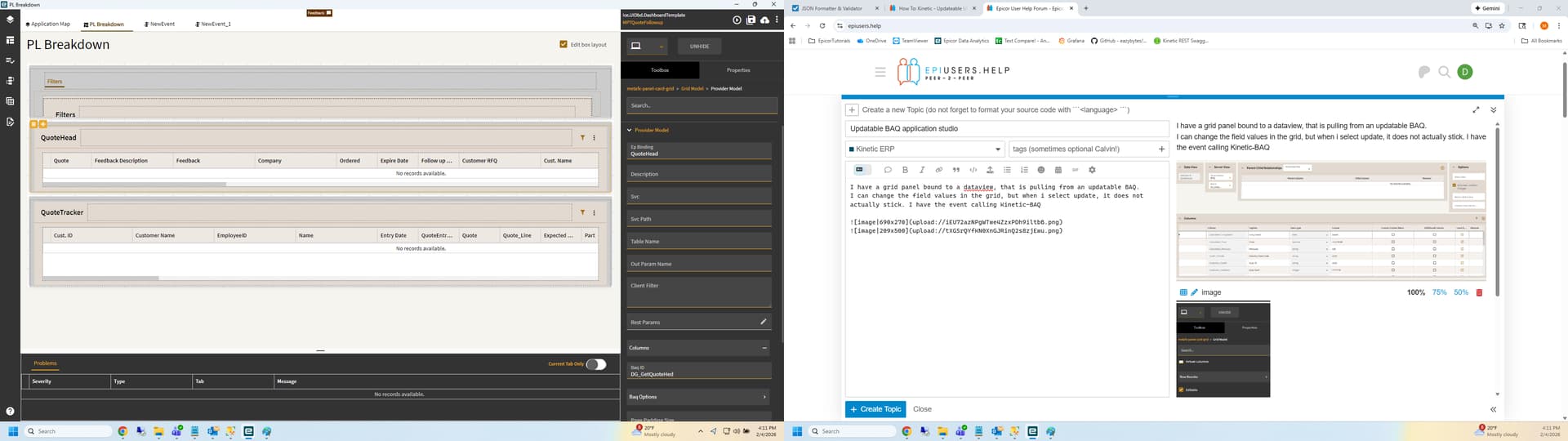This screenshot has height=441, width=1568.
Task: Click the Grid Model breadcrumb link
Action: click(692, 88)
